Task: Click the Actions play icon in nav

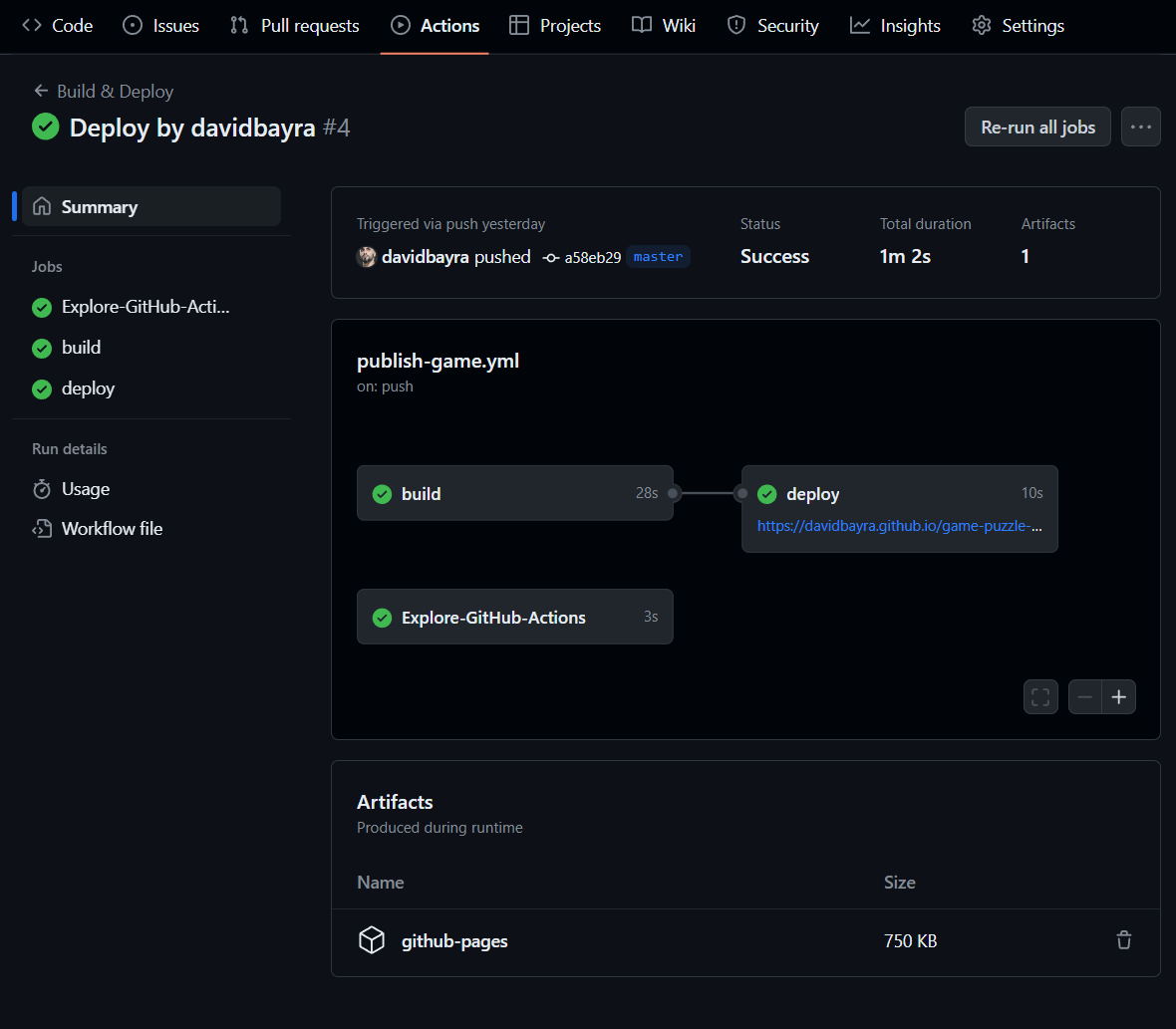Action: (401, 26)
